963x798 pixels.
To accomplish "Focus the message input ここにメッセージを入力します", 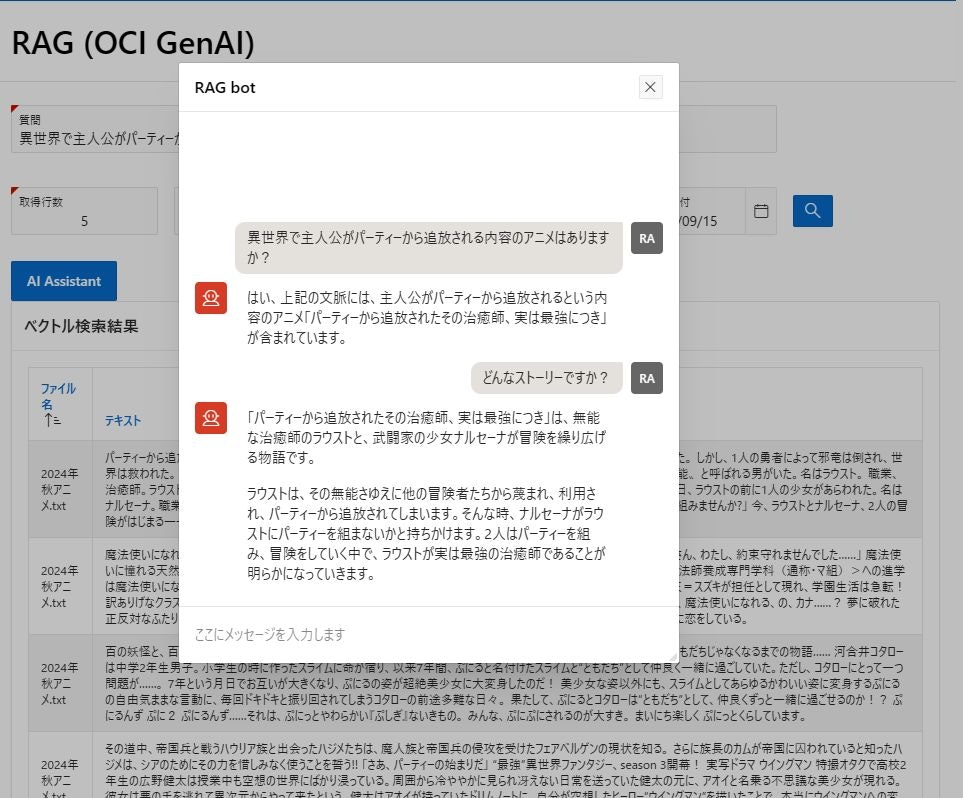I will [428, 634].
